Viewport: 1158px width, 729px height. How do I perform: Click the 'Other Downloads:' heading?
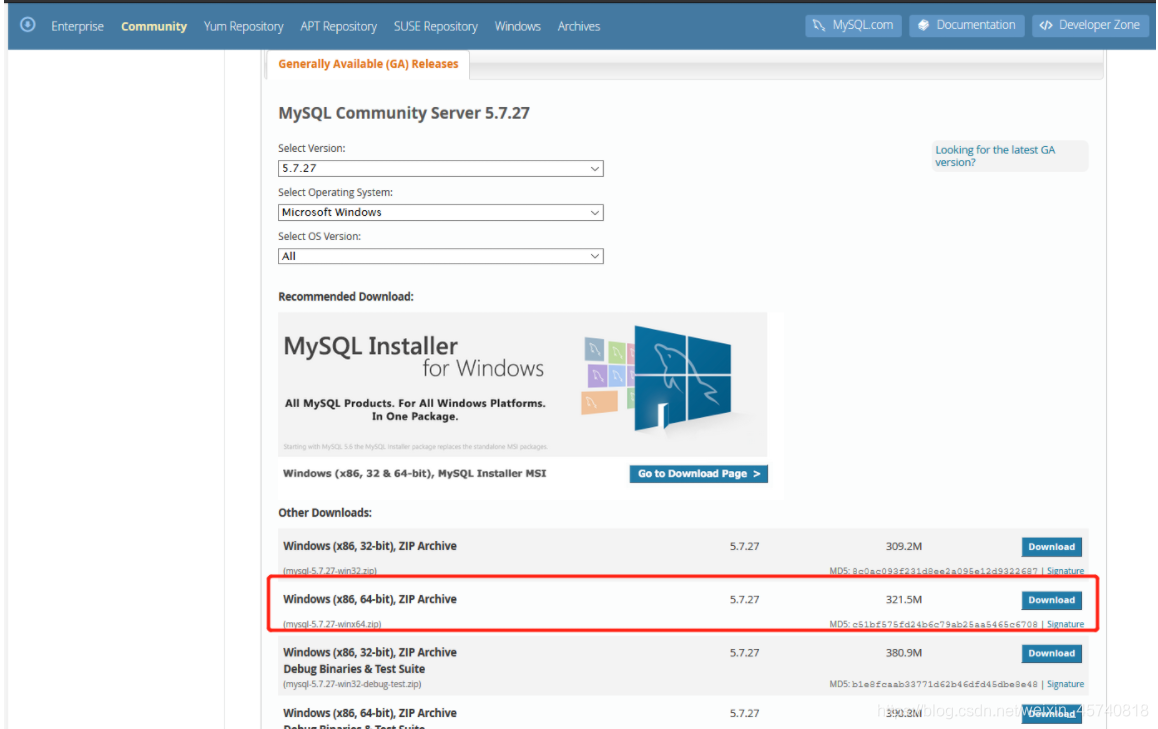(325, 513)
